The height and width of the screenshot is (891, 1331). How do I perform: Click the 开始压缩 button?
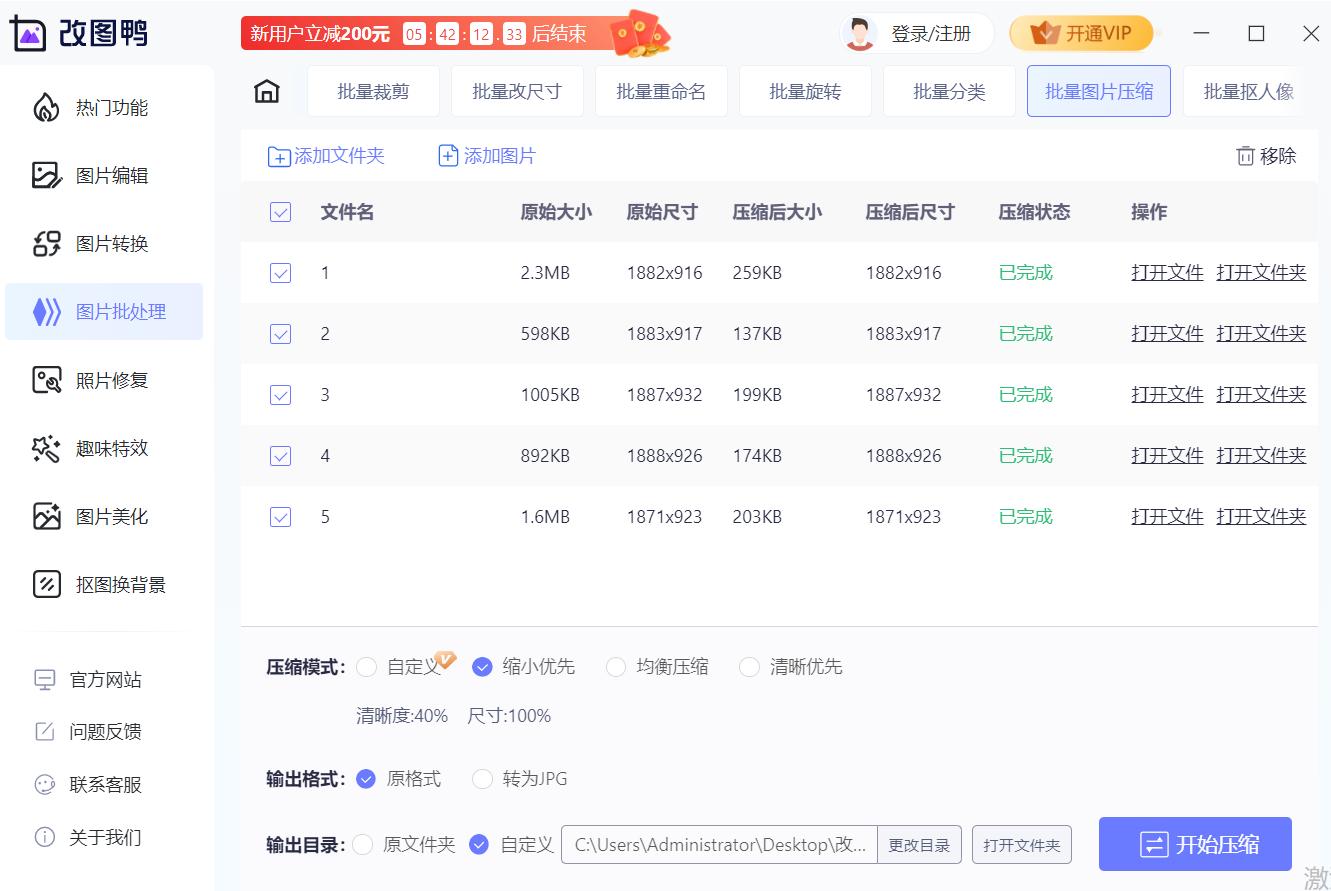point(1194,844)
